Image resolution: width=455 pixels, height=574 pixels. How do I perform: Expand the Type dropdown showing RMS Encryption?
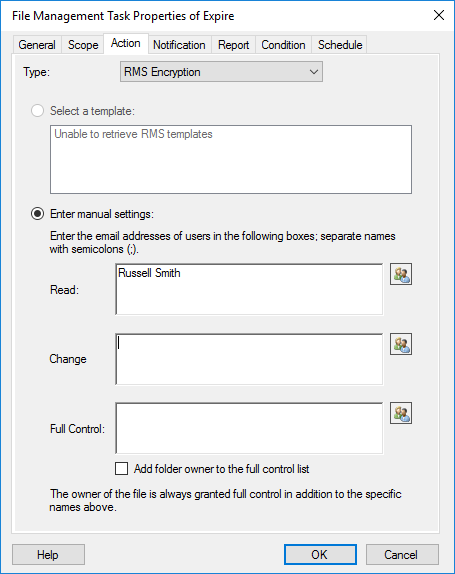click(221, 72)
